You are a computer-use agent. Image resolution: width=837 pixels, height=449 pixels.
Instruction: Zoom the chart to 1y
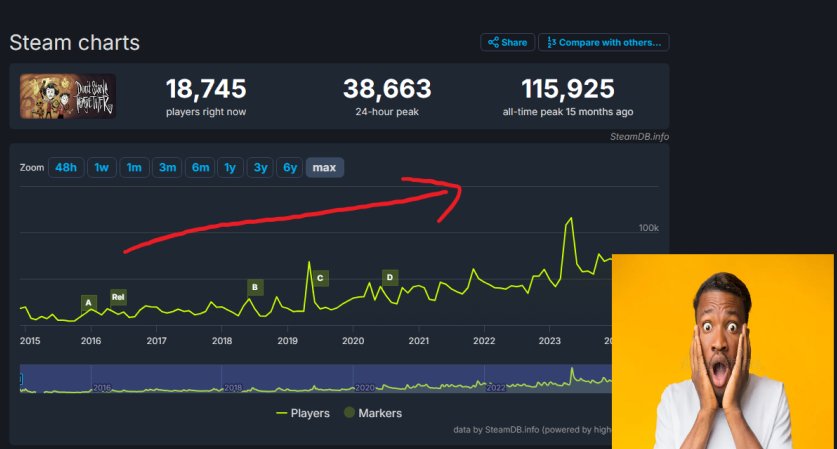(x=230, y=167)
